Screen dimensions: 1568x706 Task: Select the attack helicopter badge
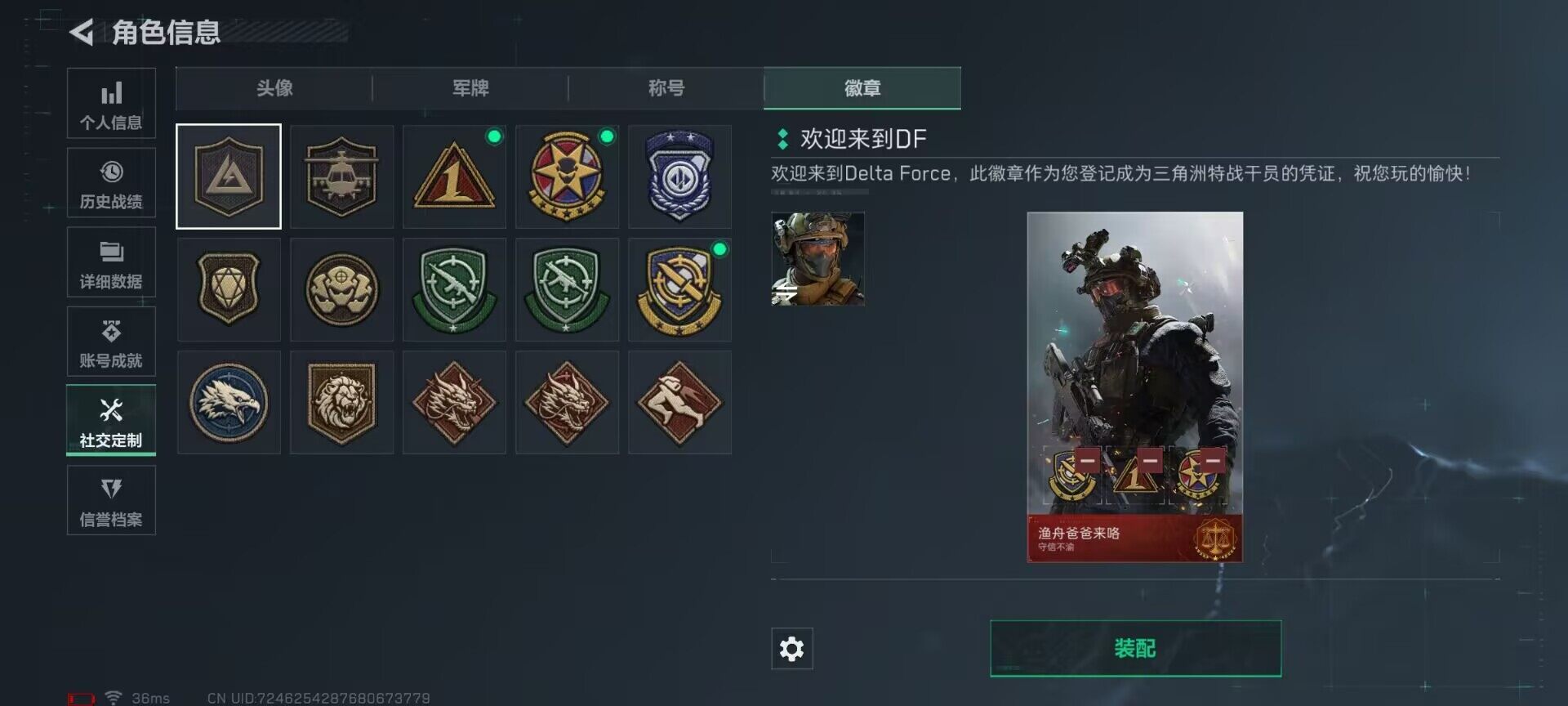[341, 176]
